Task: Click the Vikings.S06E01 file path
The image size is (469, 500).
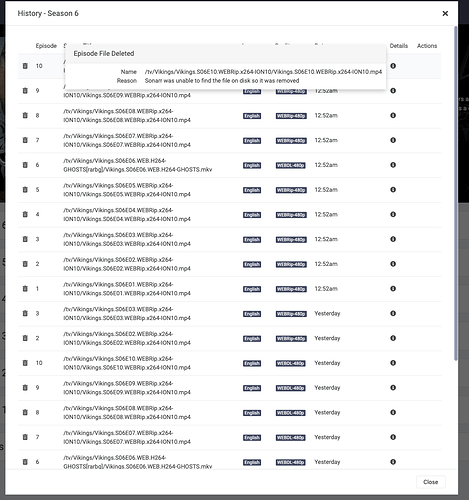Action: 127,289
